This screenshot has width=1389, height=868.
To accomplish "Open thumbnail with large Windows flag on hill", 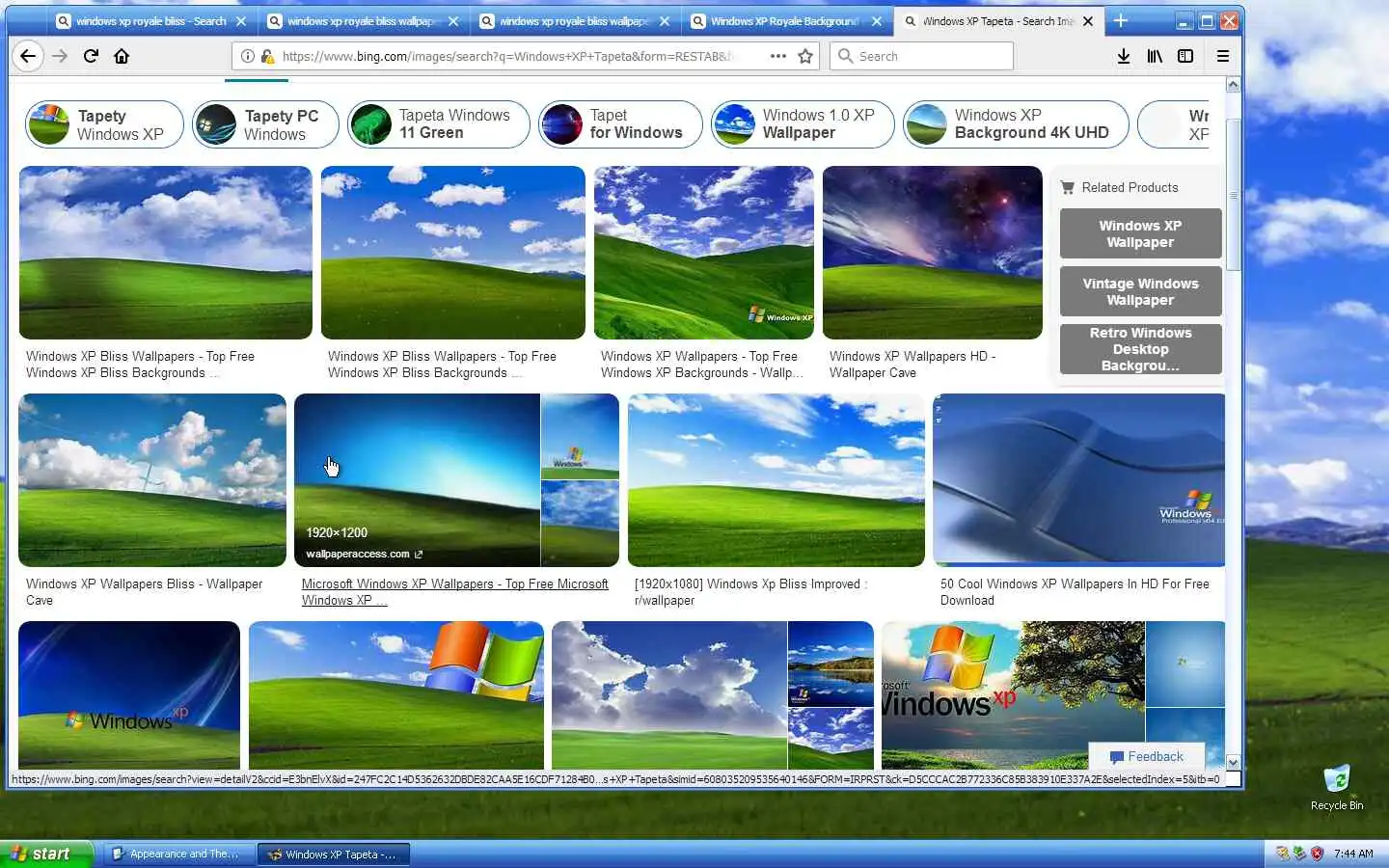I will [x=396, y=694].
